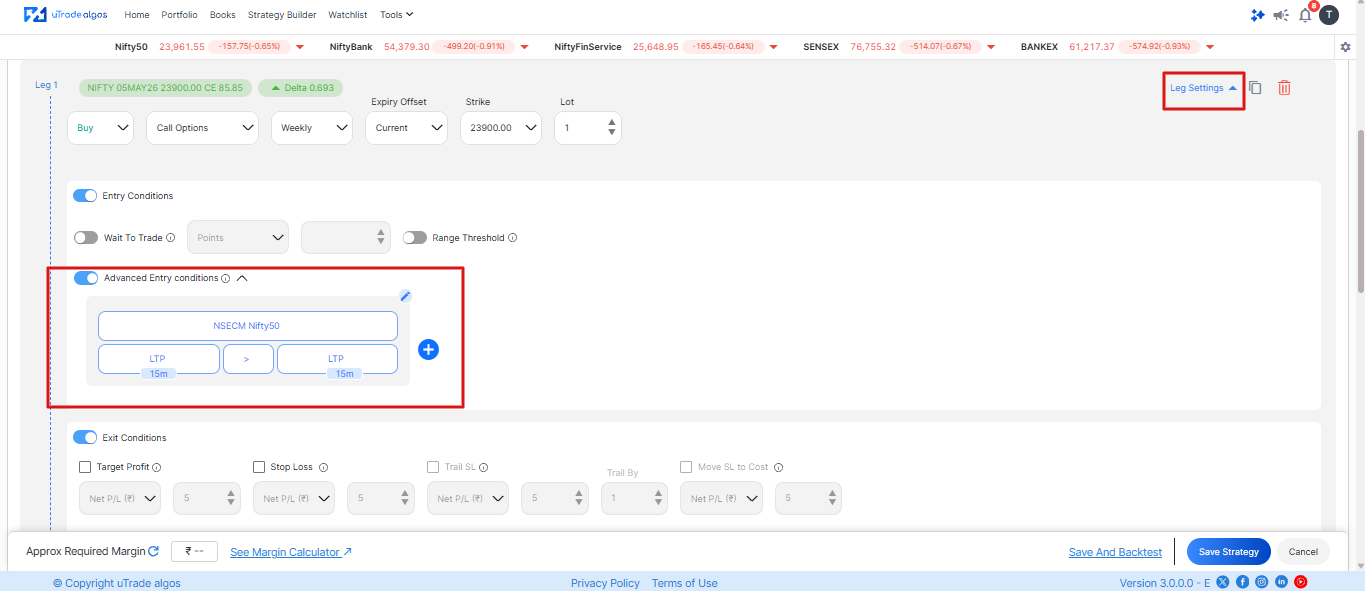Image resolution: width=1365 pixels, height=591 pixels.
Task: Open the Terms of Use link
Action: point(685,583)
